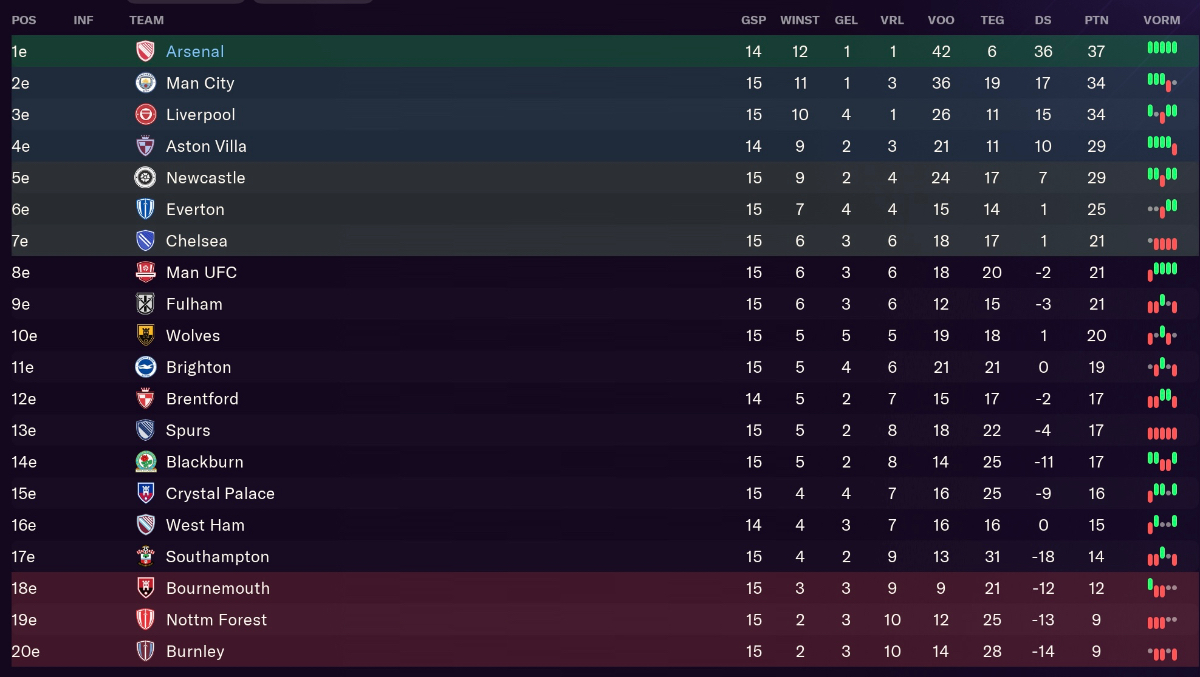Viewport: 1200px width, 677px height.
Task: Click the Blackburn badge icon
Action: 146,462
